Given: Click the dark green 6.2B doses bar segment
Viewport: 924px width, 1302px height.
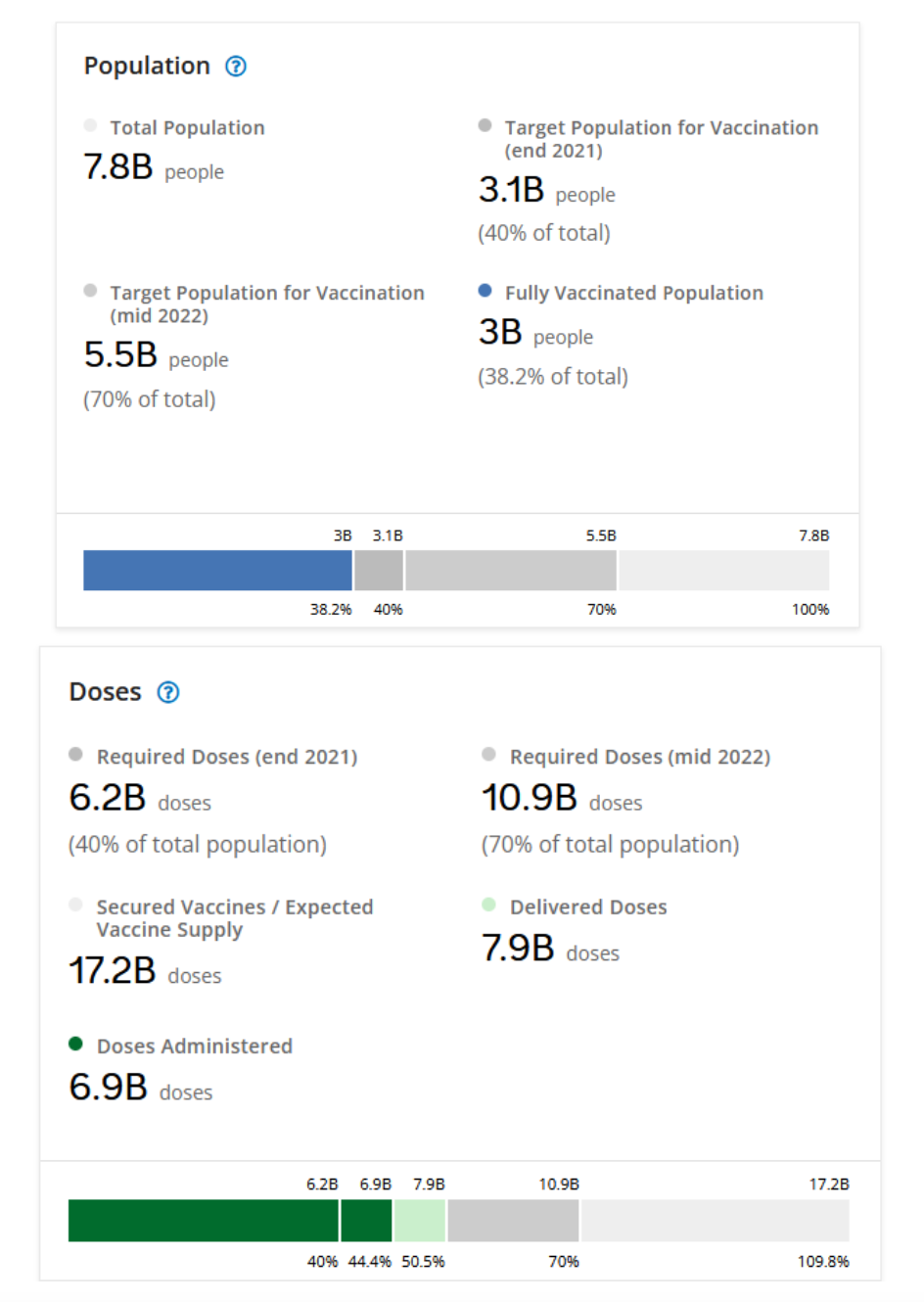Looking at the screenshot, I should point(203,1221).
